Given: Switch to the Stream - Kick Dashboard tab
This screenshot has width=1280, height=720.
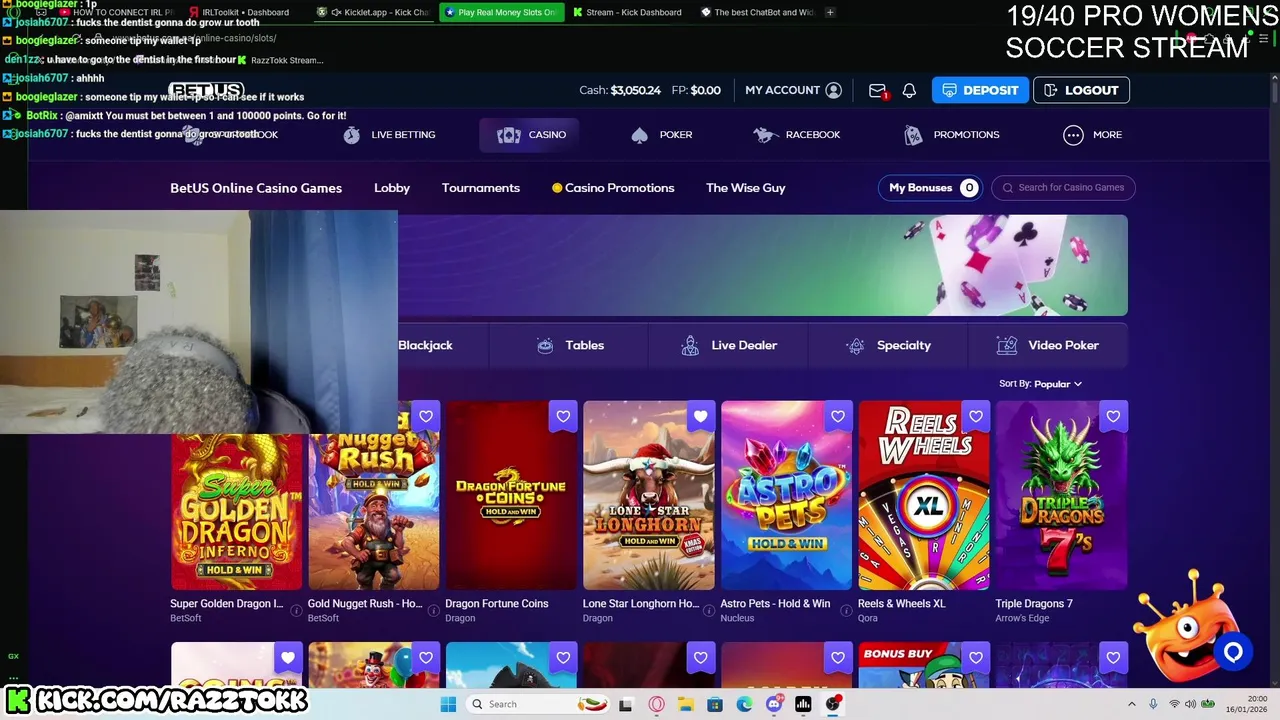Looking at the screenshot, I should [x=627, y=12].
